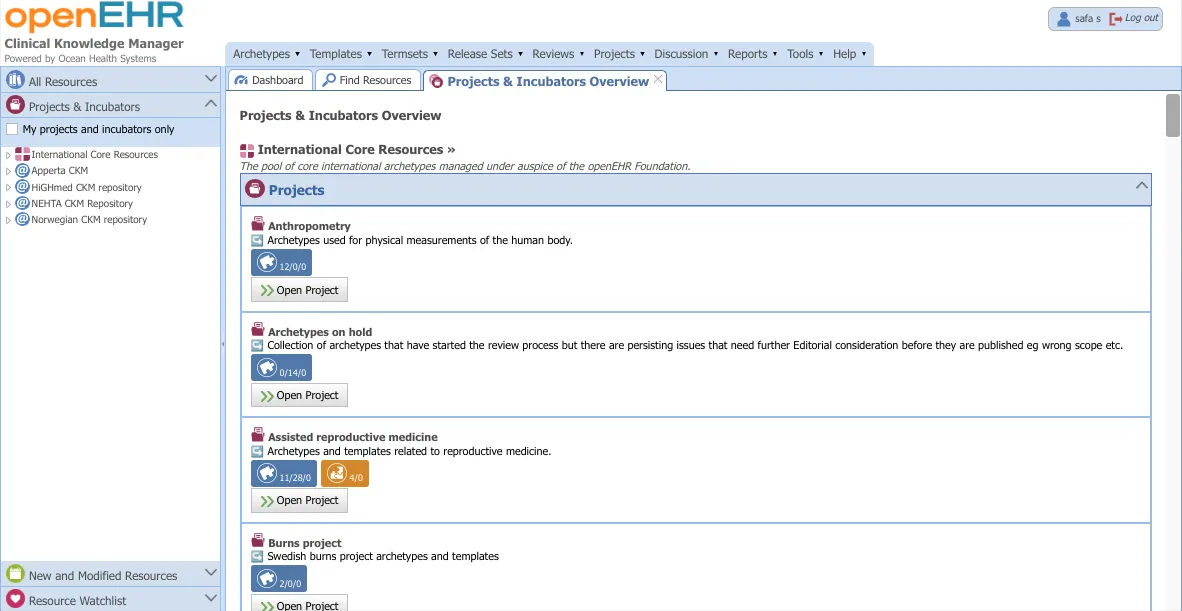This screenshot has height=611, width=1182.
Task: Expand the All Resources sidebar panel
Action: (x=210, y=79)
